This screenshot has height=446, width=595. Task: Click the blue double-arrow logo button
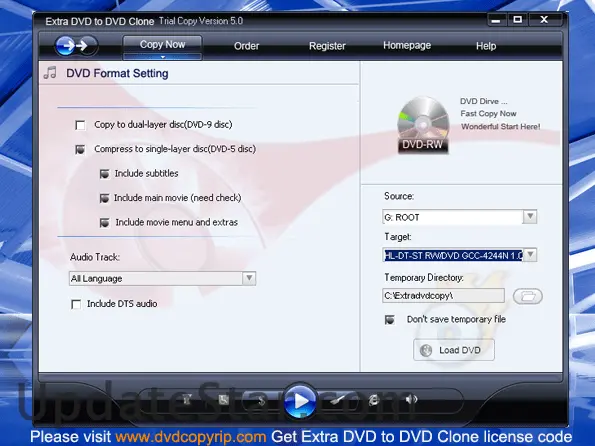(x=76, y=46)
